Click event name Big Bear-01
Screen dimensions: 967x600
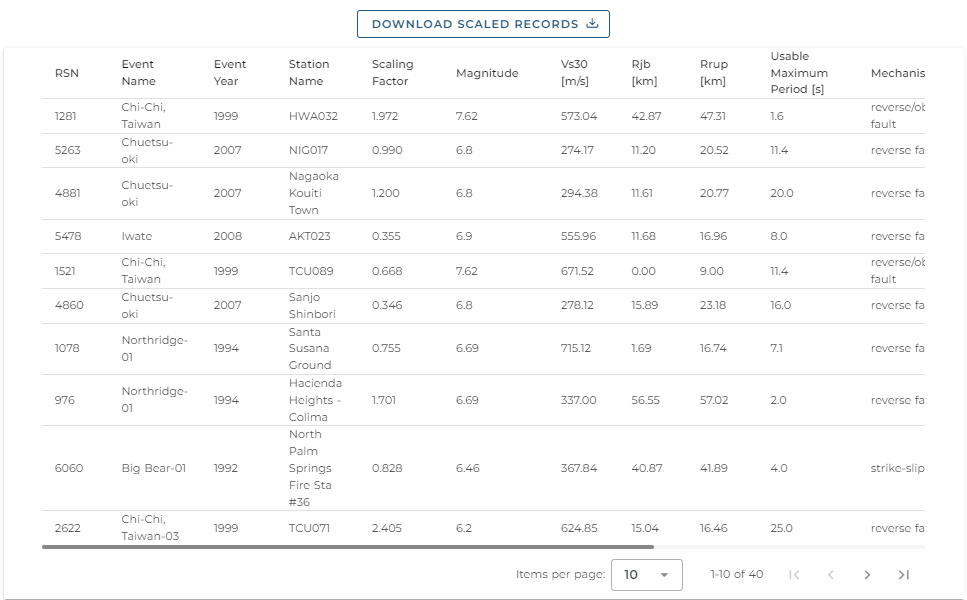tap(154, 468)
